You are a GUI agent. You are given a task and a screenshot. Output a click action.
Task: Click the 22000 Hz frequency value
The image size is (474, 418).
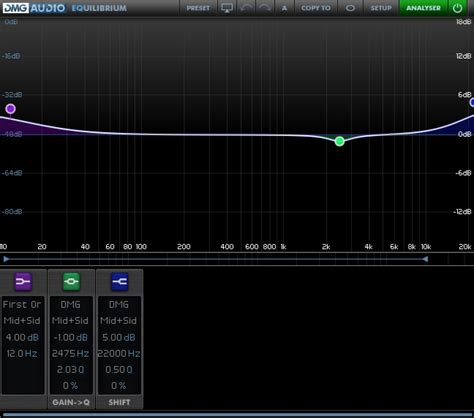click(x=119, y=353)
